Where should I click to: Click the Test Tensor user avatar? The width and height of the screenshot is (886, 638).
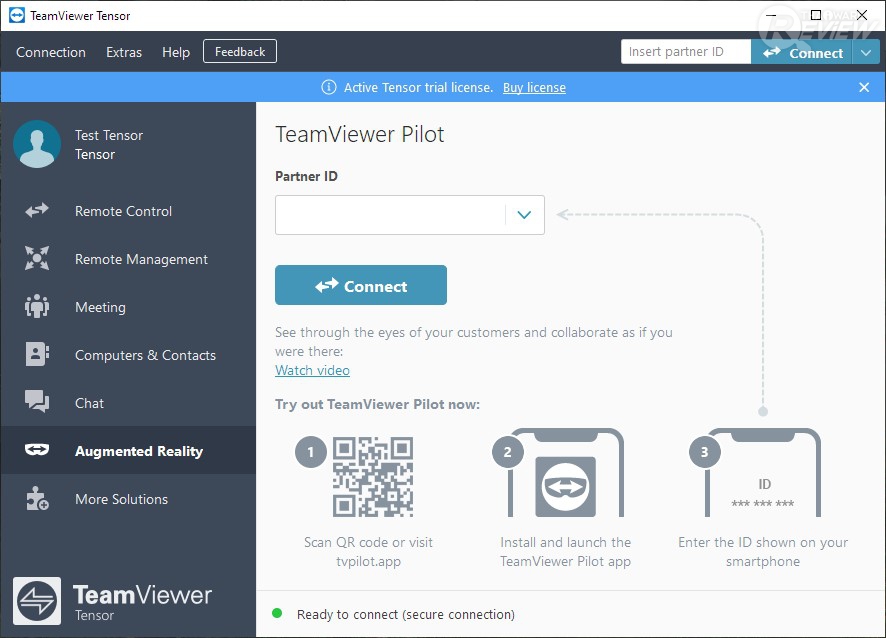point(37,144)
